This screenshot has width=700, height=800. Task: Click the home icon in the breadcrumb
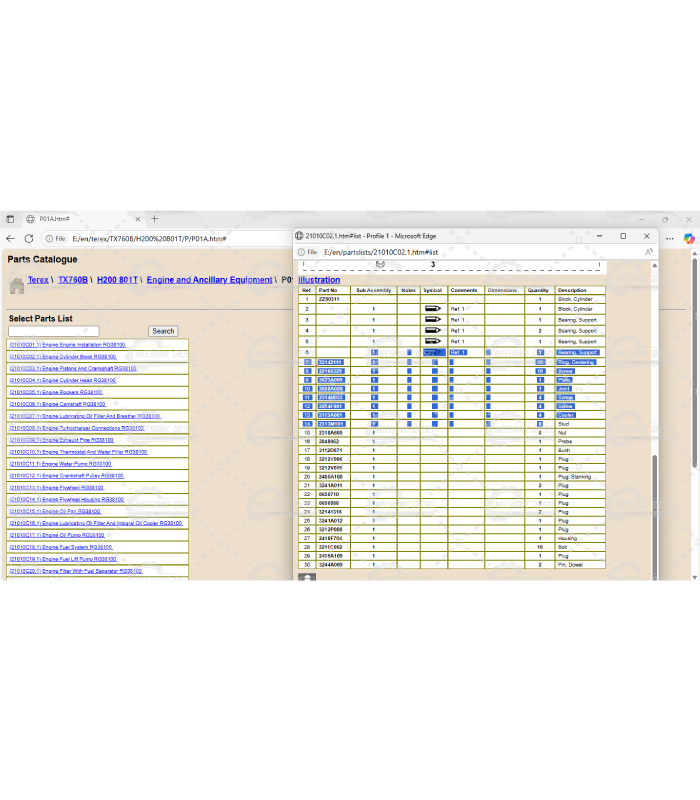coord(16,285)
